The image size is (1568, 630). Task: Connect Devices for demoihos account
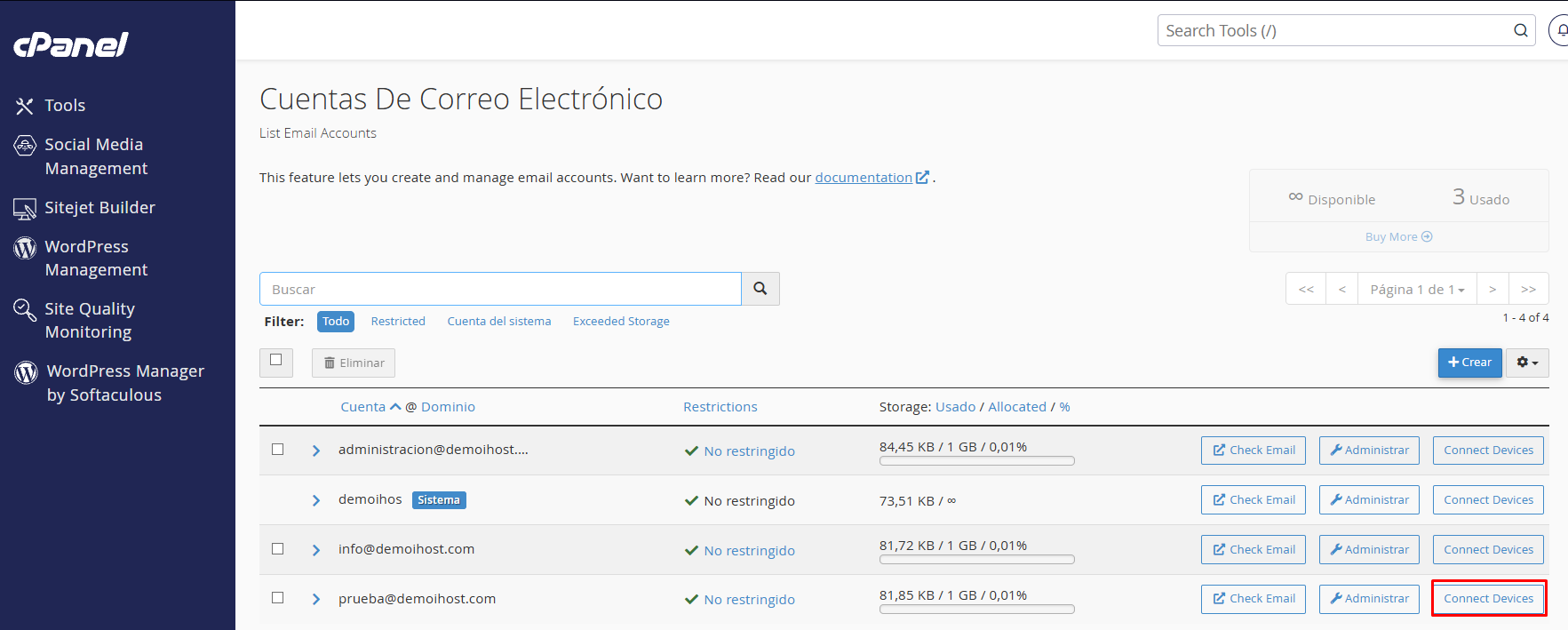[1488, 500]
